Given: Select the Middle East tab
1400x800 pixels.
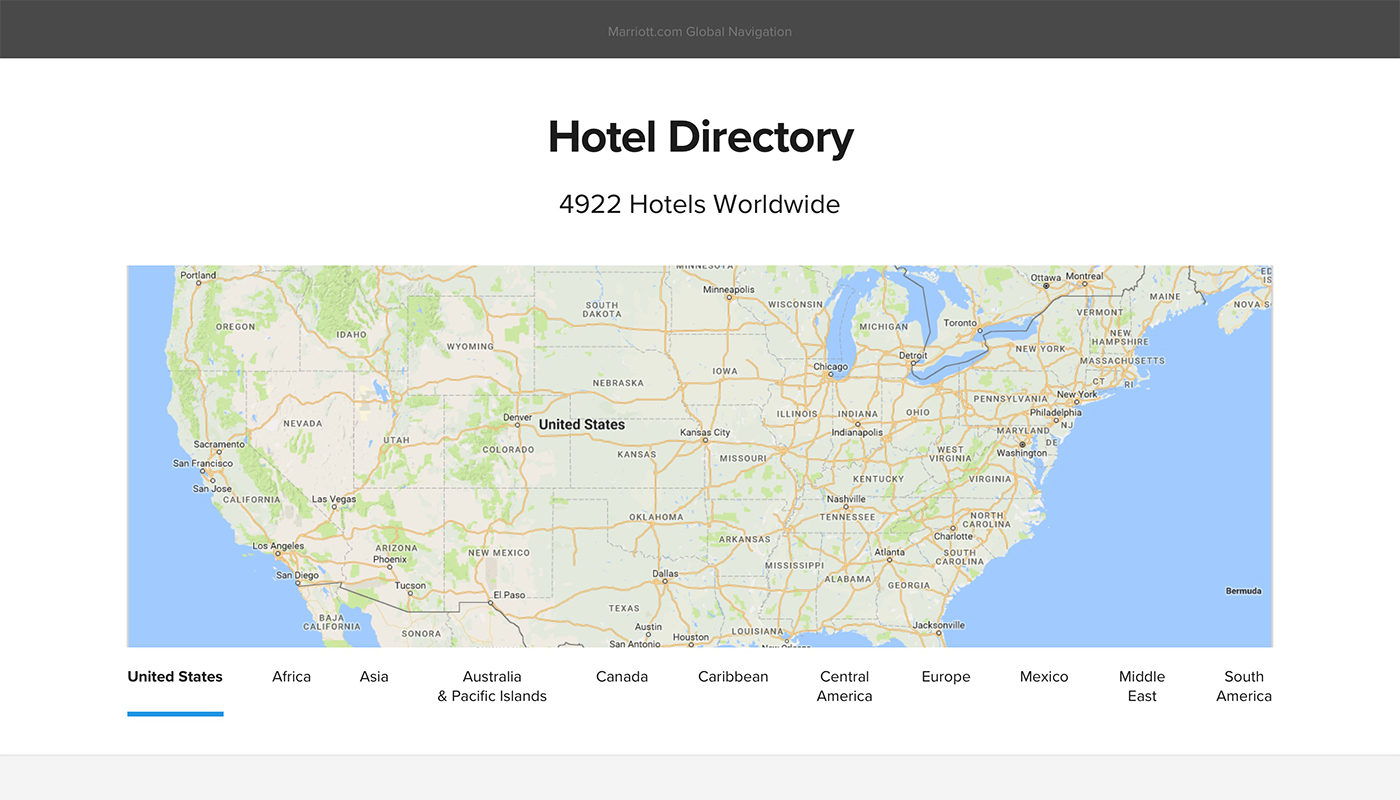Looking at the screenshot, I should click(1142, 687).
